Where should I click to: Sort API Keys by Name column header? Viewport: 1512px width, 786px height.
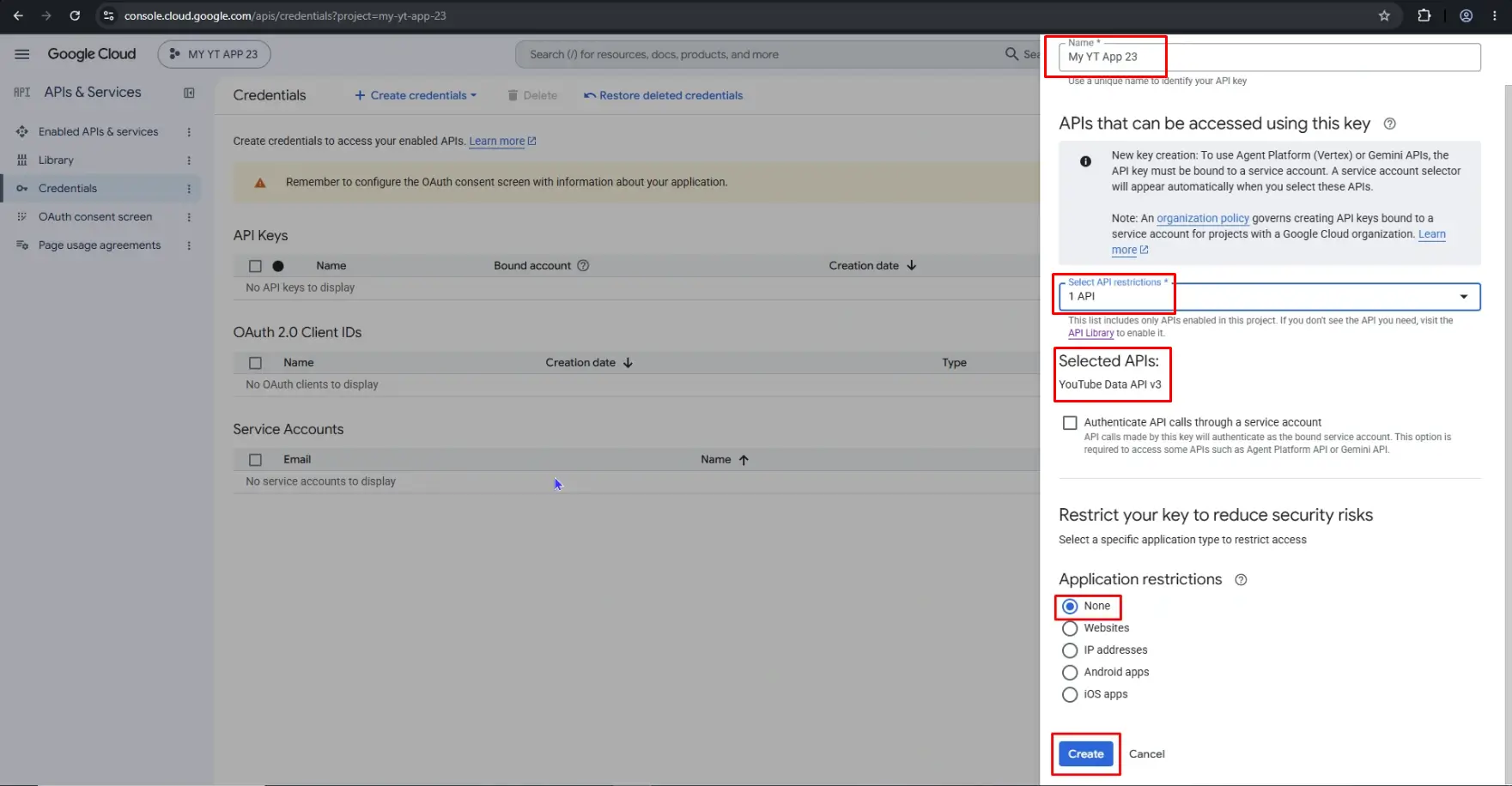point(331,266)
